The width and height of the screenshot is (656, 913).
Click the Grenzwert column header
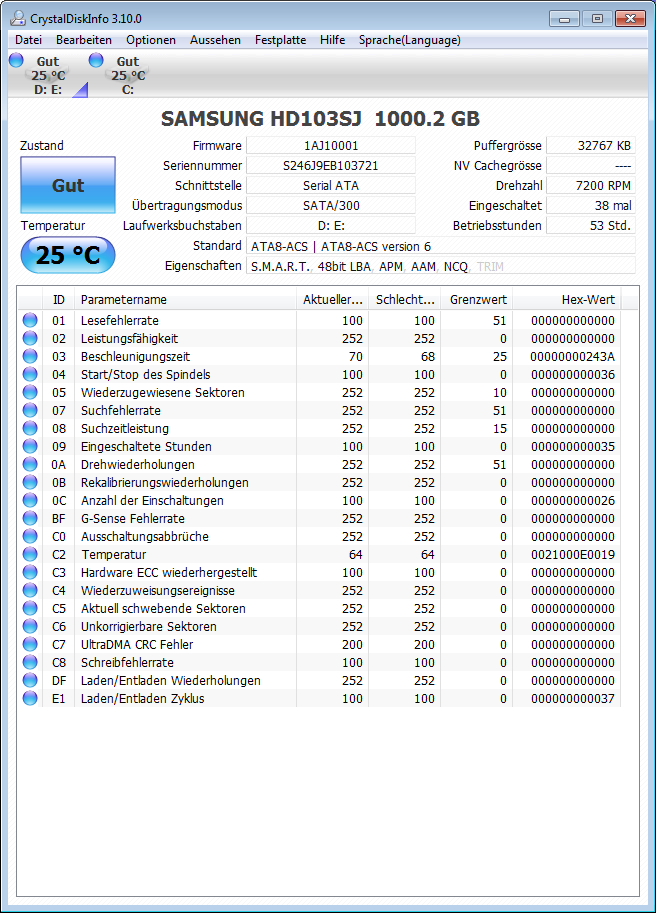tap(477, 300)
